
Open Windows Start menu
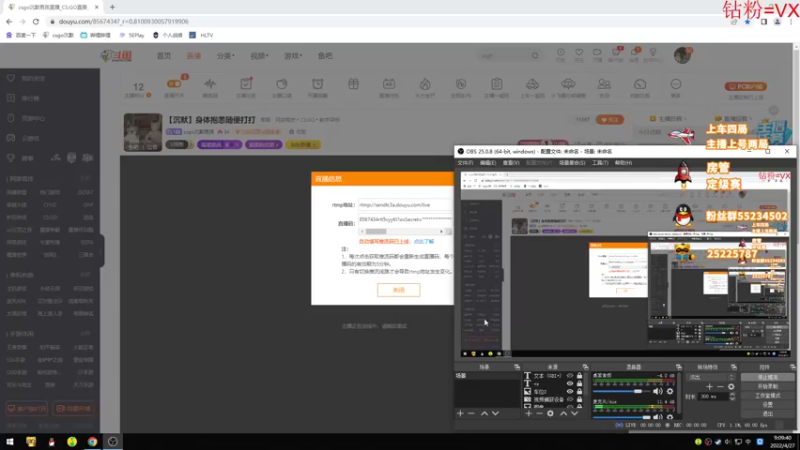pyautogui.click(x=10, y=442)
